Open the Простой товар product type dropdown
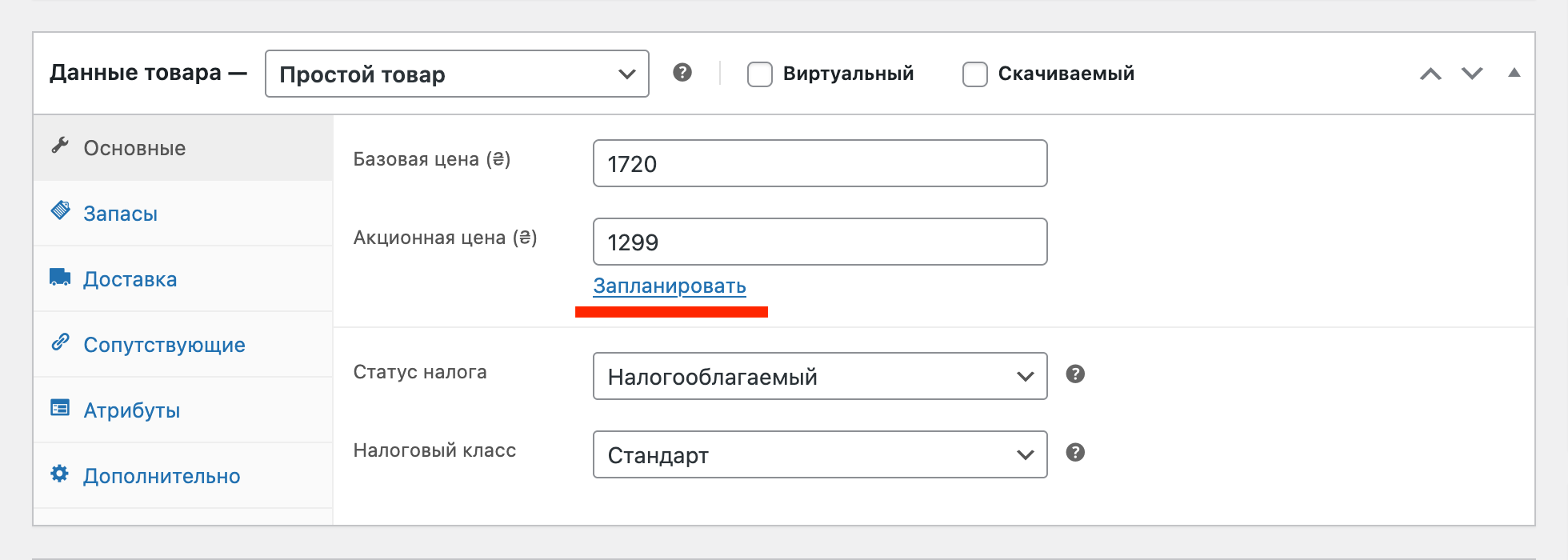Image resolution: width=1568 pixels, height=560 pixels. coord(457,74)
